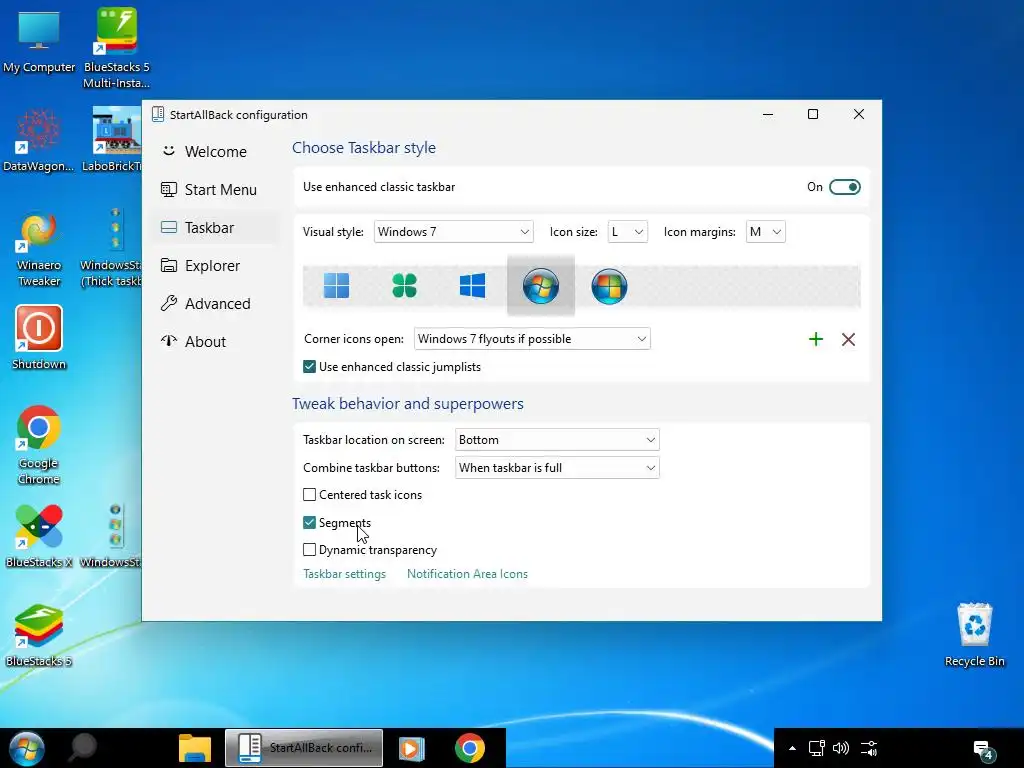Open the Recycle Bin
The width and height of the screenshot is (1024, 768).
[974, 634]
